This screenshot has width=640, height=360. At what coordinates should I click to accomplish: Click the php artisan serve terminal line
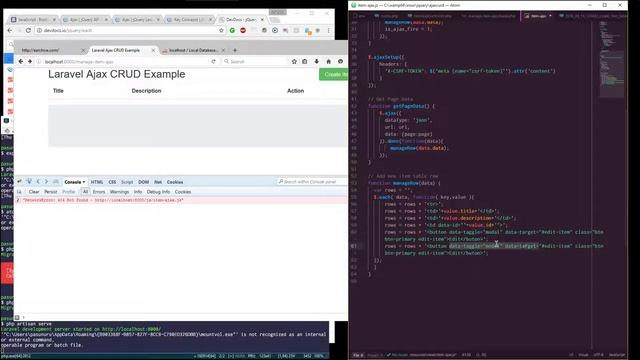26,324
